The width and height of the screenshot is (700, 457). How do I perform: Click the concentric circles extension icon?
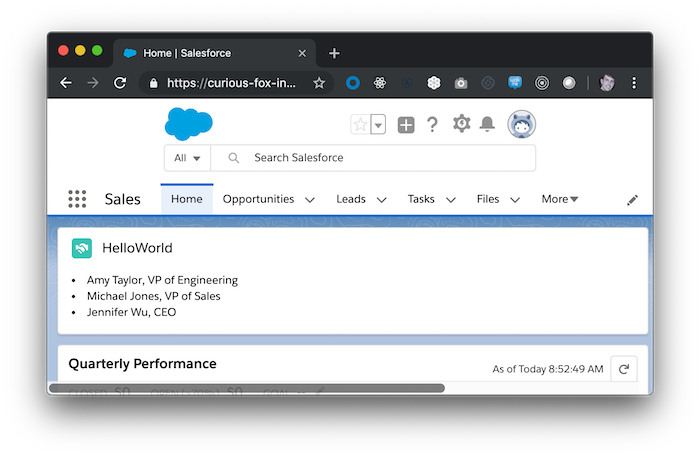tap(542, 83)
